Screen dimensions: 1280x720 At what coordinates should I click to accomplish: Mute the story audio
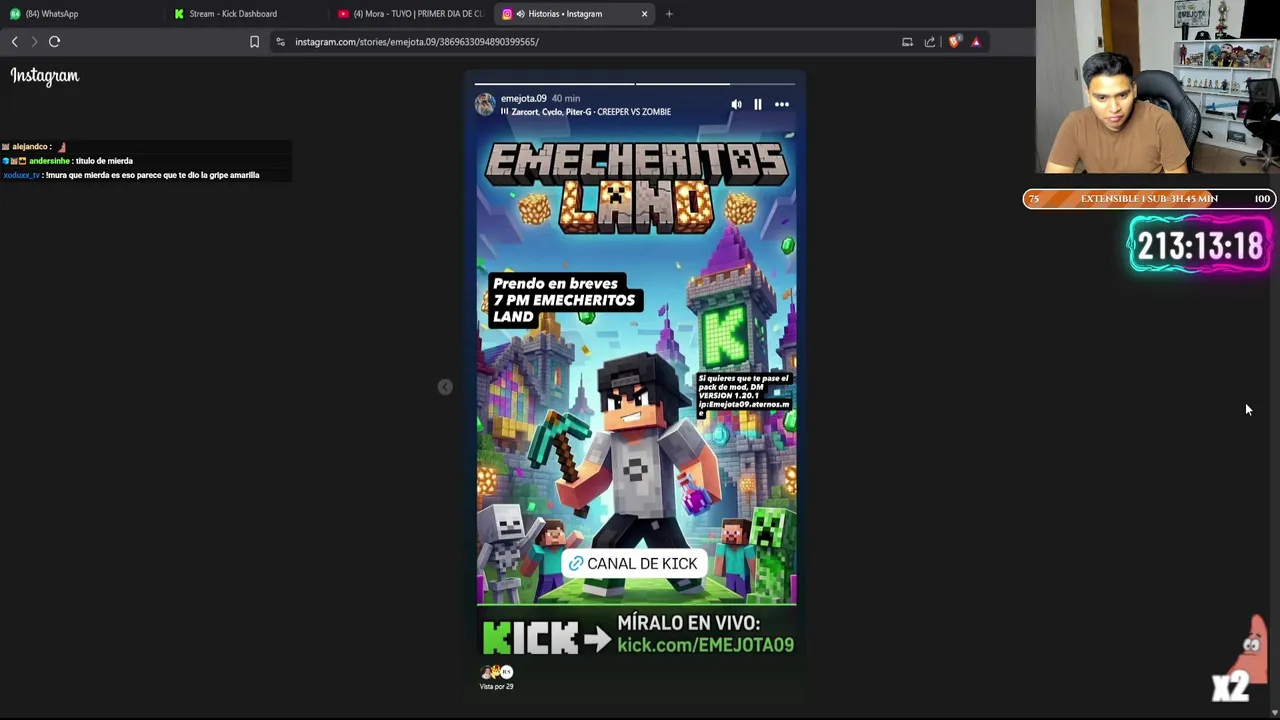click(736, 104)
